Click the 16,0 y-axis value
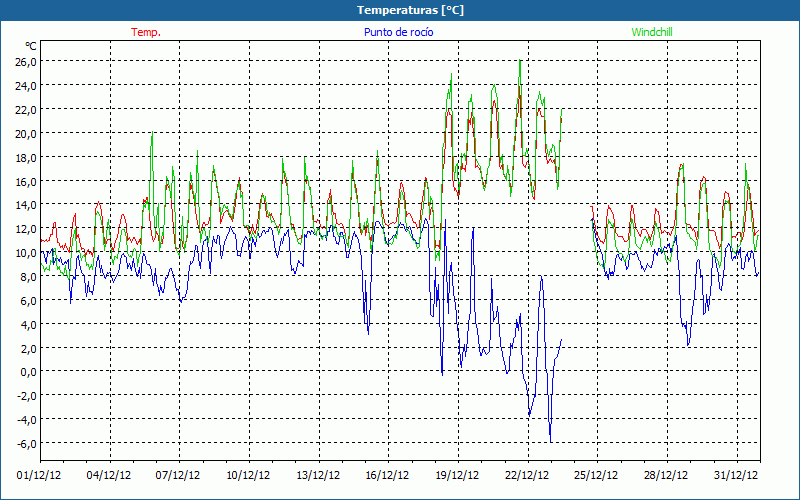The width and height of the screenshot is (800, 500). (26, 181)
